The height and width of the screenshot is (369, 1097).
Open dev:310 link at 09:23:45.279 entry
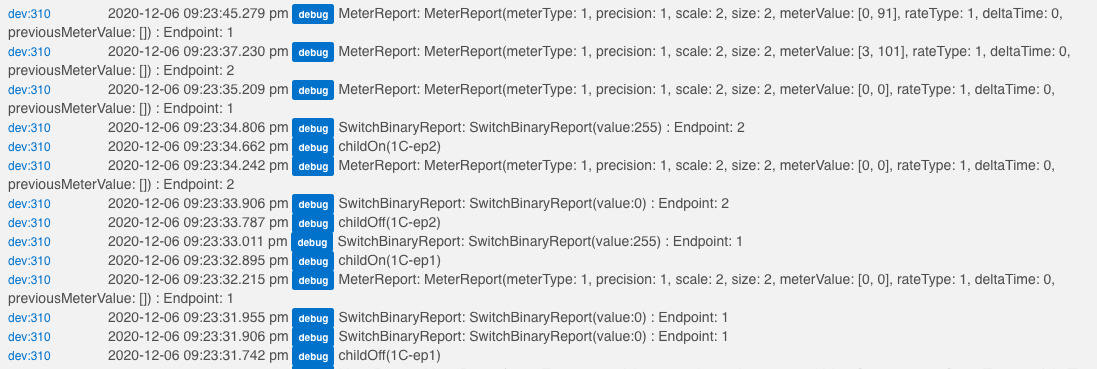click(x=29, y=14)
